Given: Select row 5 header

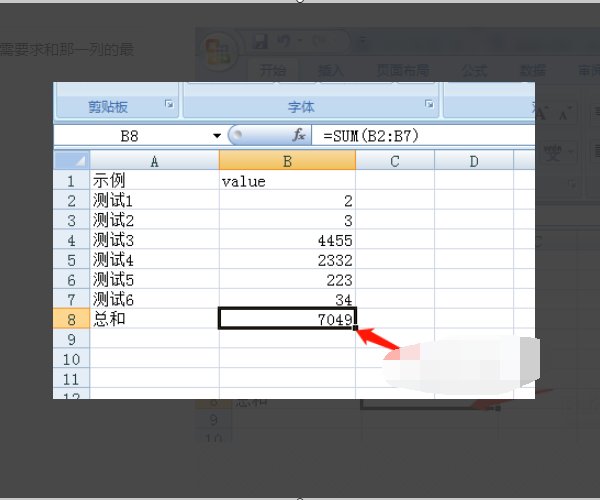Looking at the screenshot, I should pos(71,260).
